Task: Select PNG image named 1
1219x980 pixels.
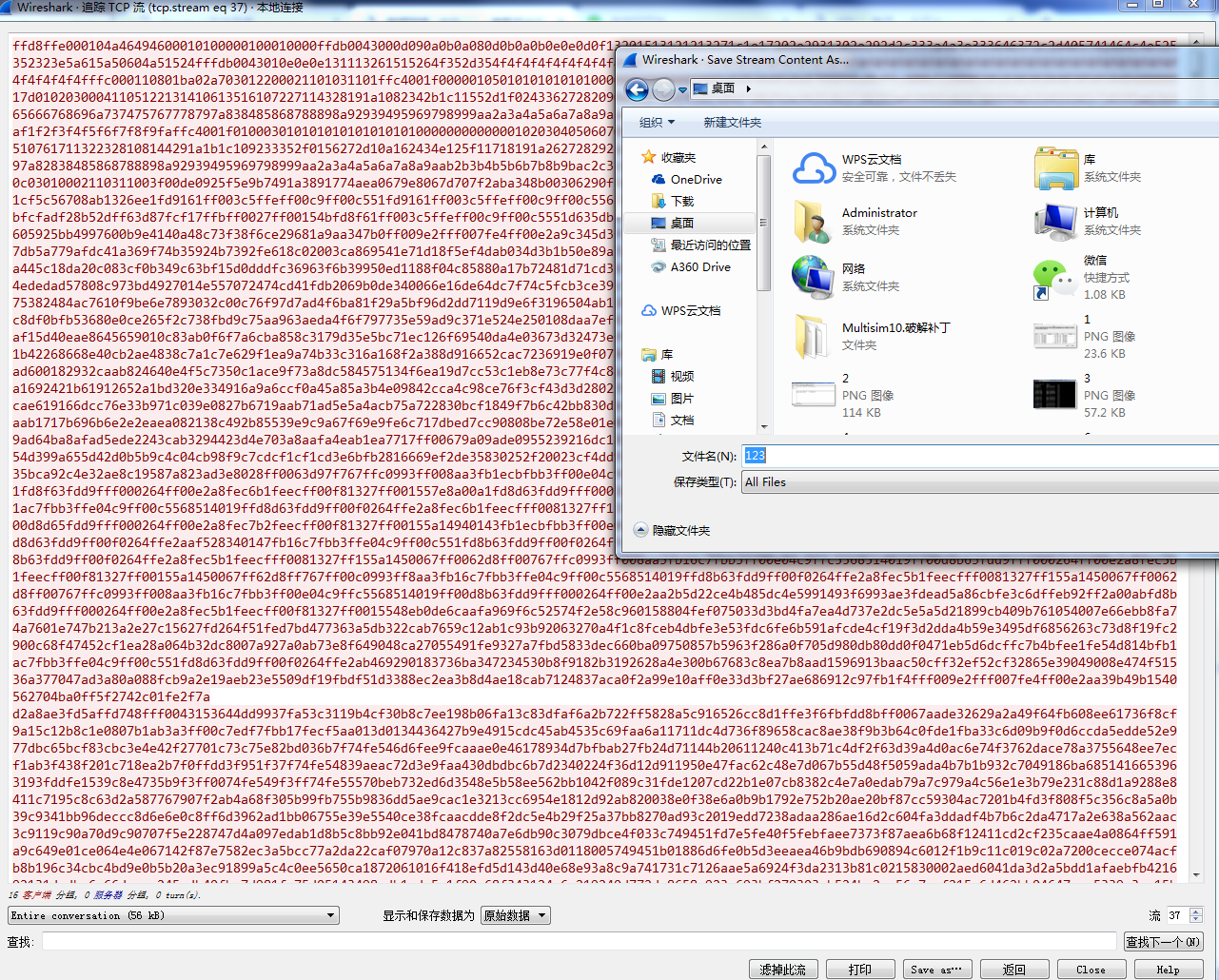Action: 1085,336
